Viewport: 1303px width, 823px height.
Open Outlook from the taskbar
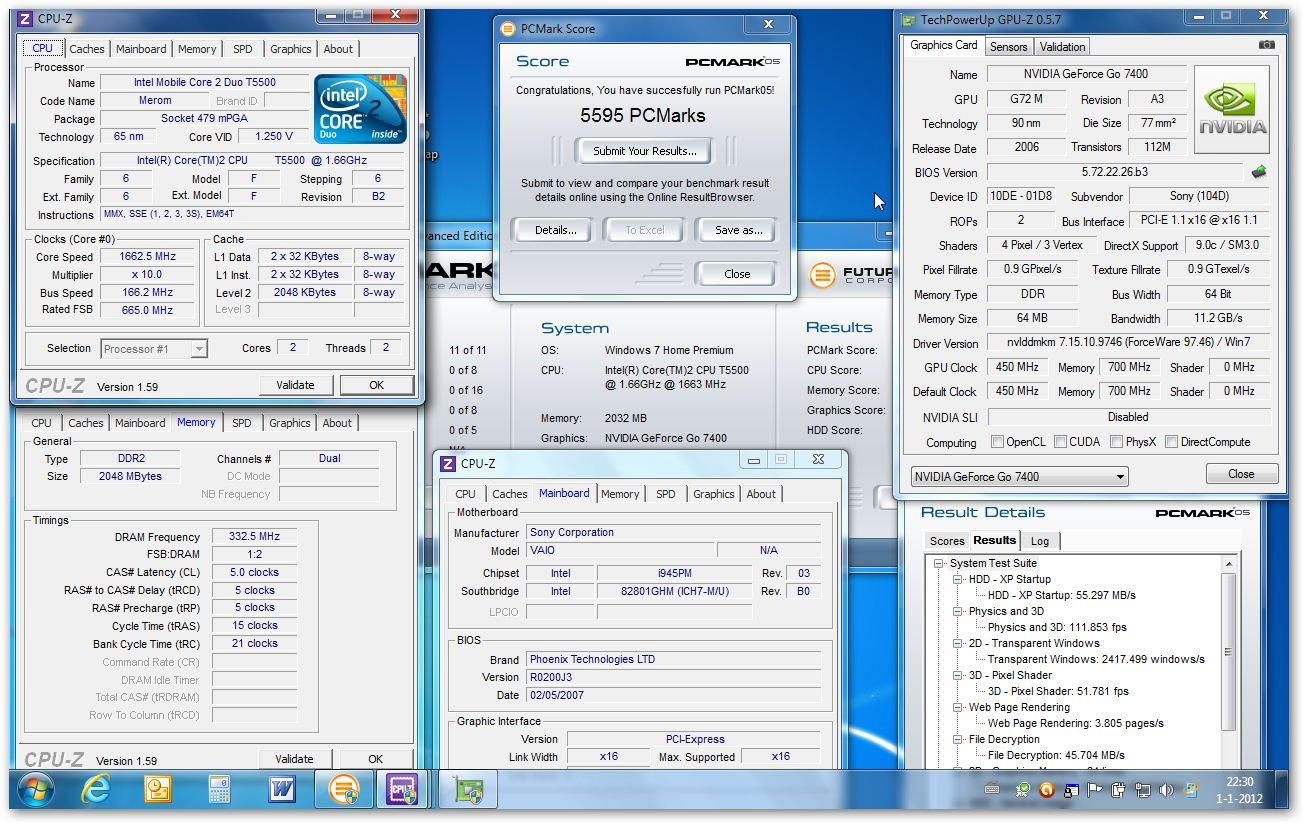[x=158, y=790]
